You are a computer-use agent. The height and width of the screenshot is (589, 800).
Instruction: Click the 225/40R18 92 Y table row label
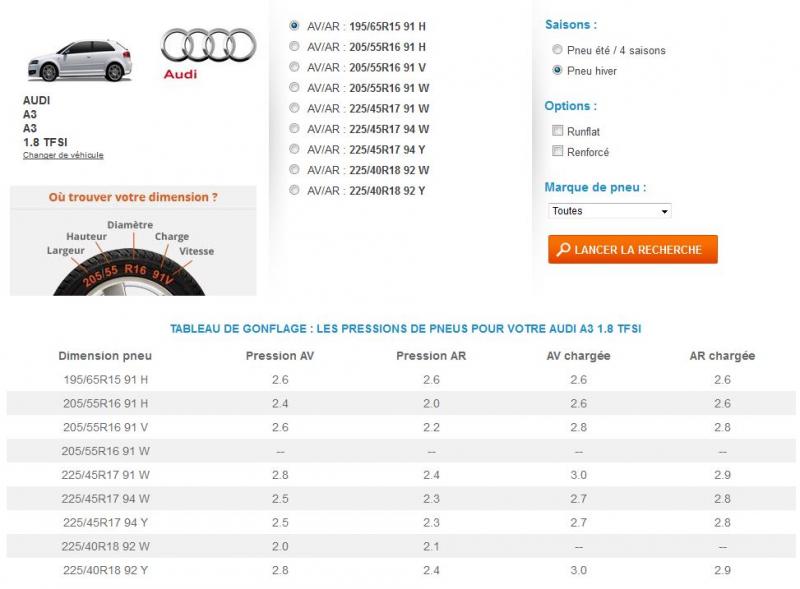coord(106,570)
